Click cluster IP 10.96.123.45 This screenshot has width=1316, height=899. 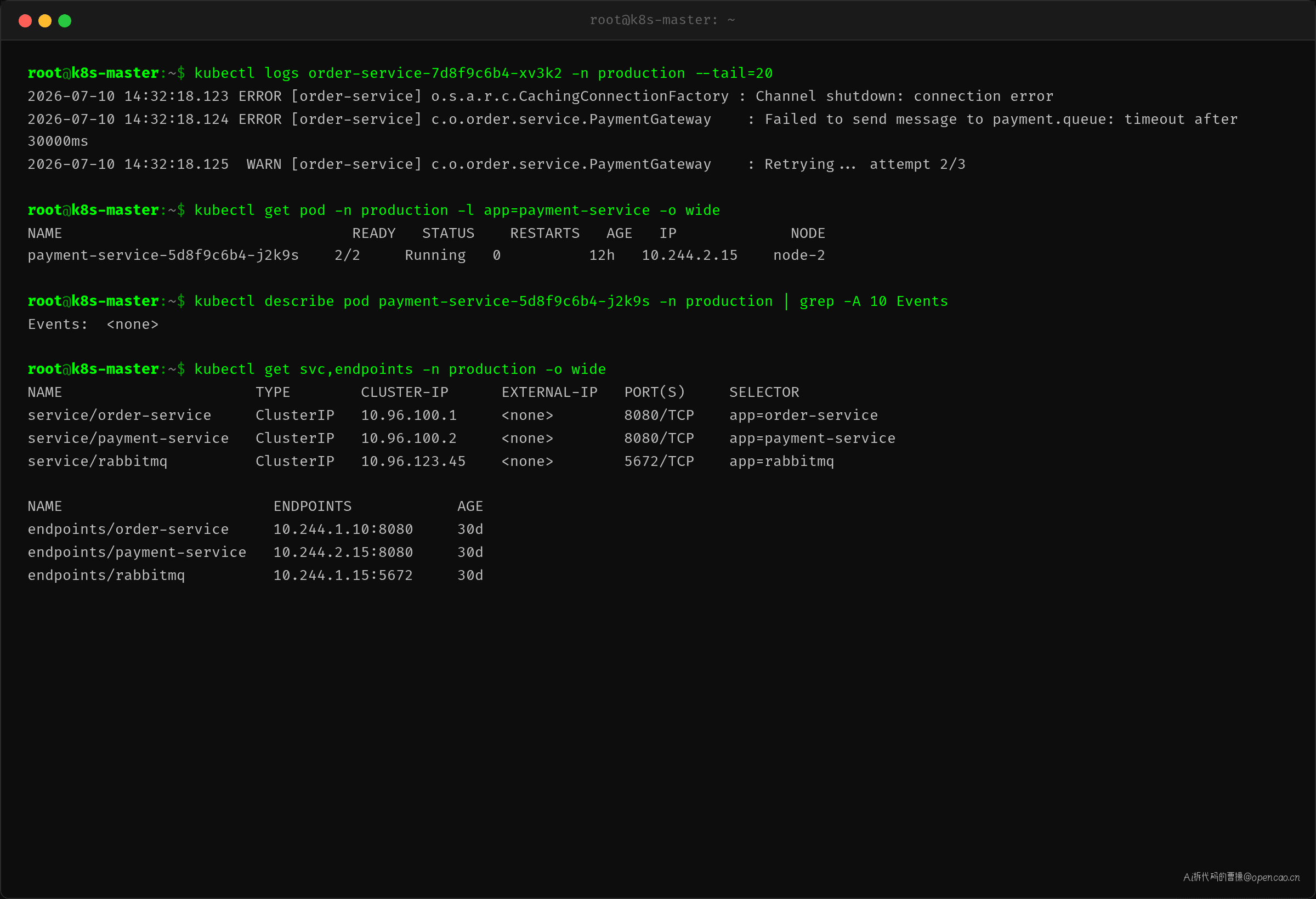pyautogui.click(x=413, y=462)
